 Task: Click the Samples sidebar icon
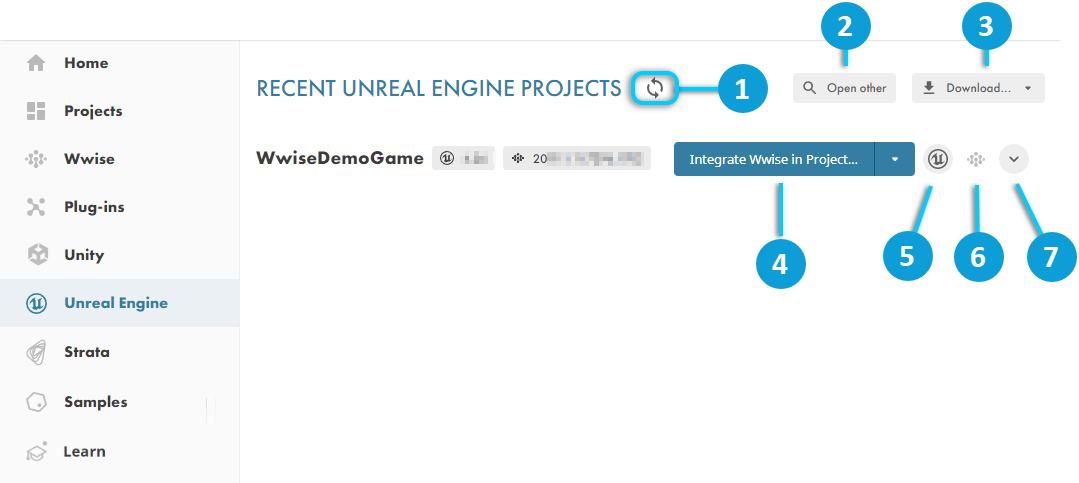(x=36, y=402)
